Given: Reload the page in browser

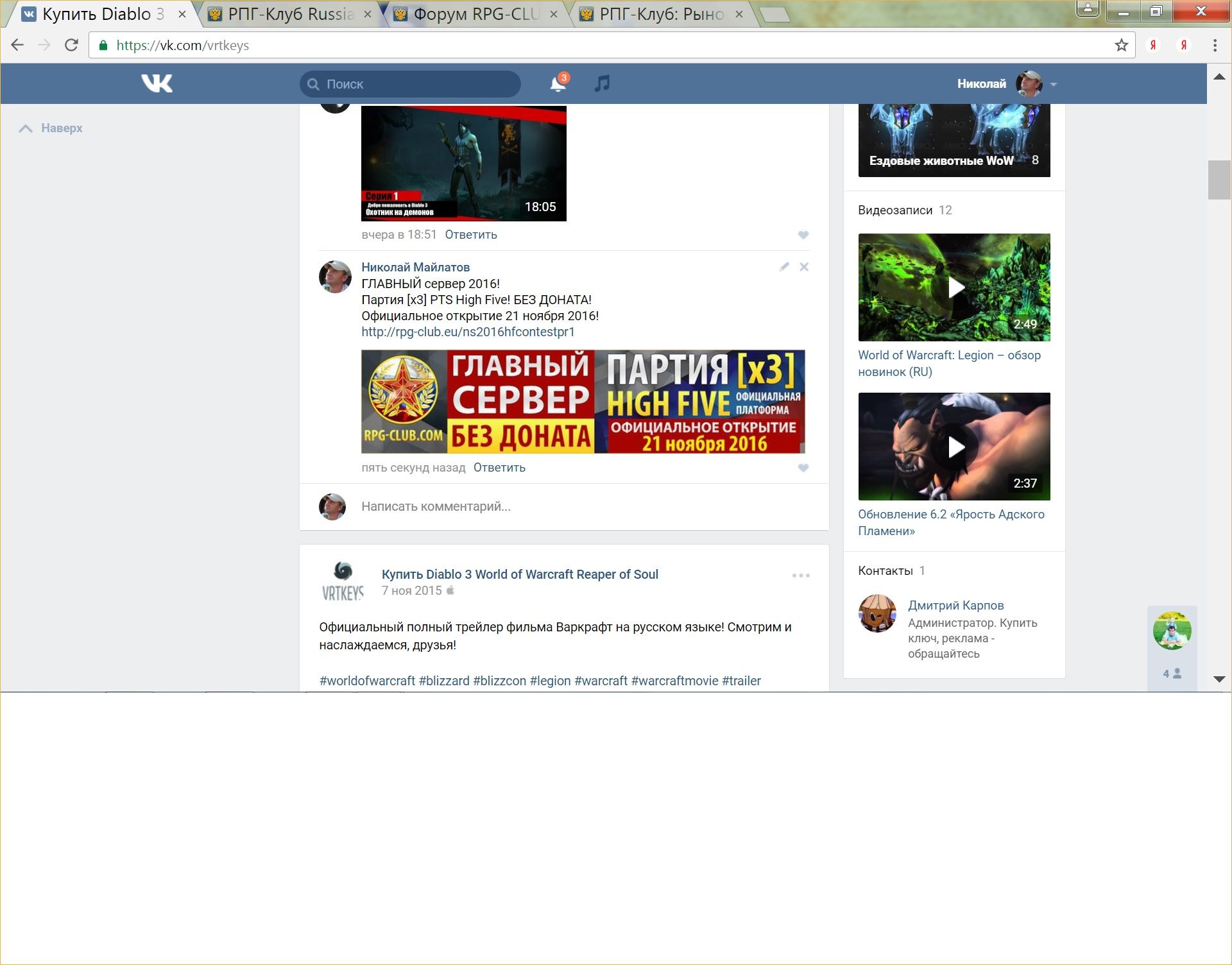Looking at the screenshot, I should [71, 45].
